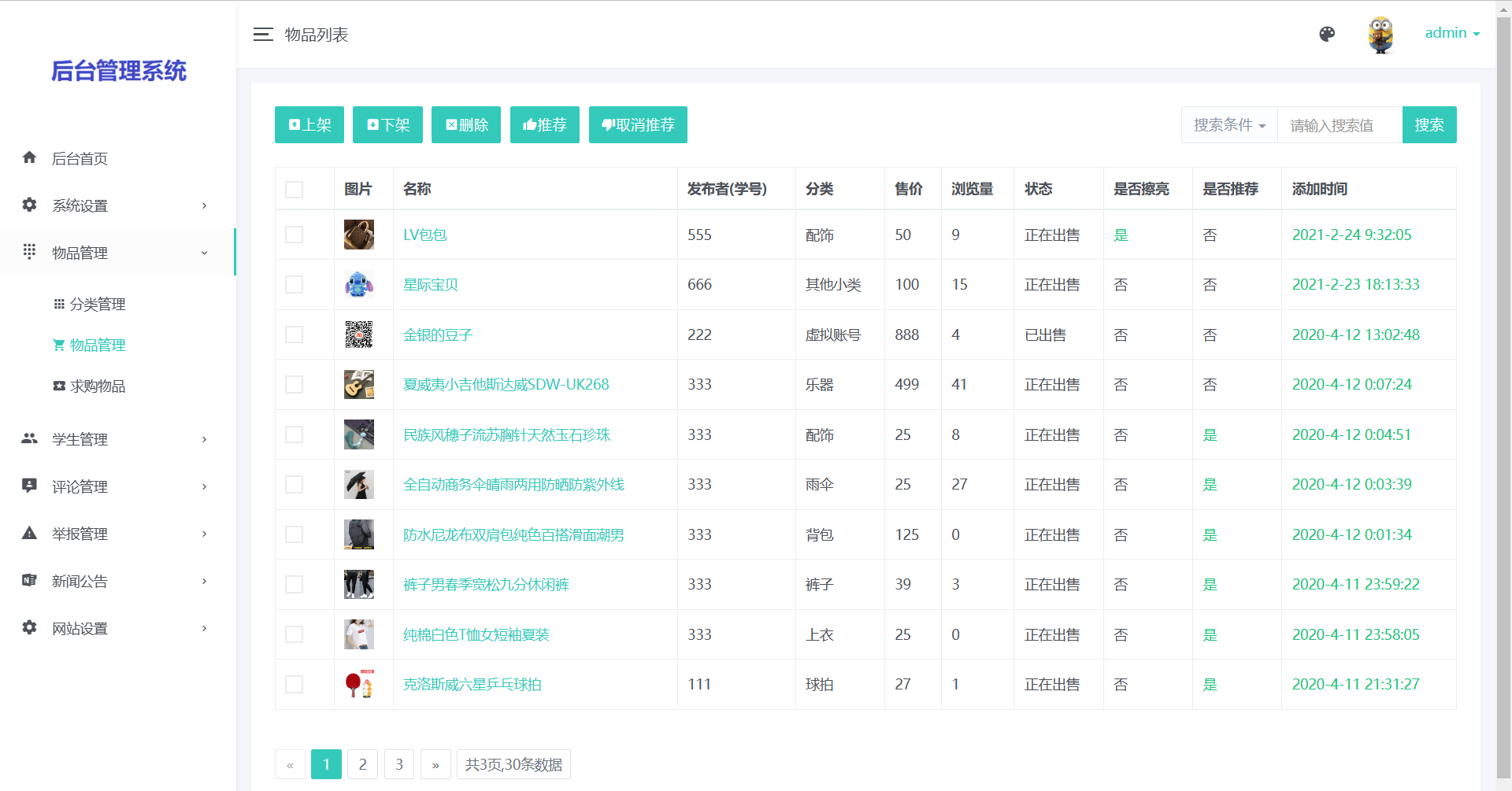The image size is (1512, 791).
Task: Expand the 学生管理 menu chevron
Action: [x=204, y=439]
